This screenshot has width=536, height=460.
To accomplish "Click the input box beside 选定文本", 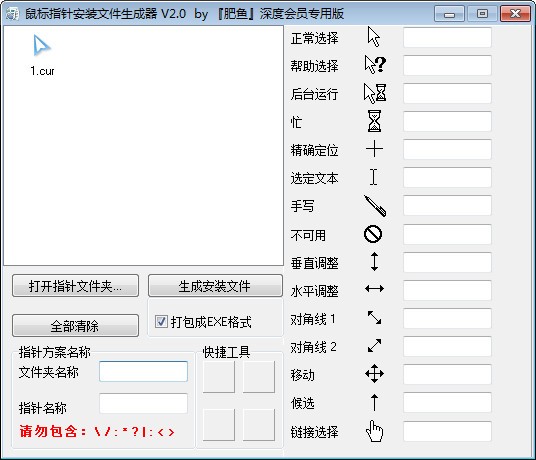I will tap(447, 177).
